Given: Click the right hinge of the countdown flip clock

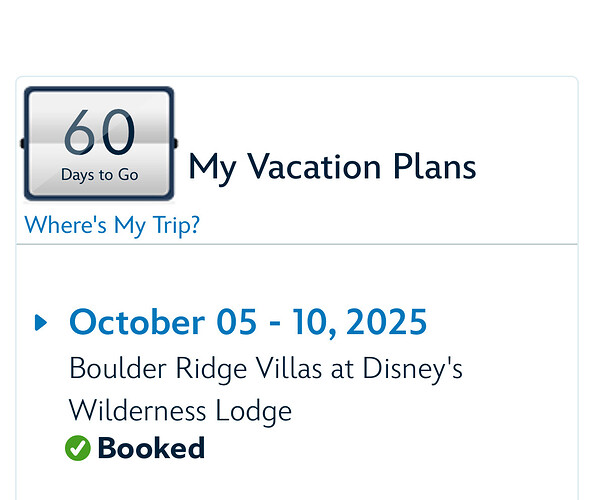Looking at the screenshot, I should [x=175, y=144].
